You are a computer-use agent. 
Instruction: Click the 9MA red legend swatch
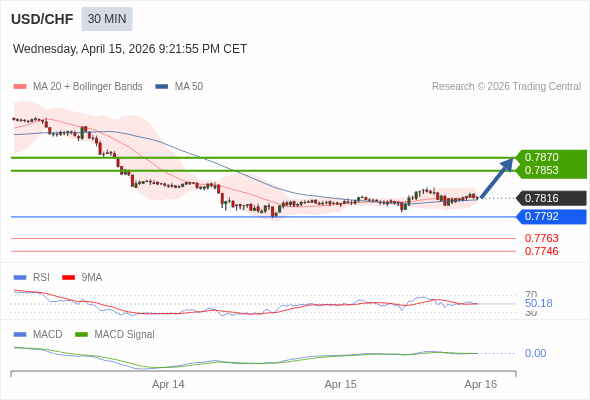point(68,278)
